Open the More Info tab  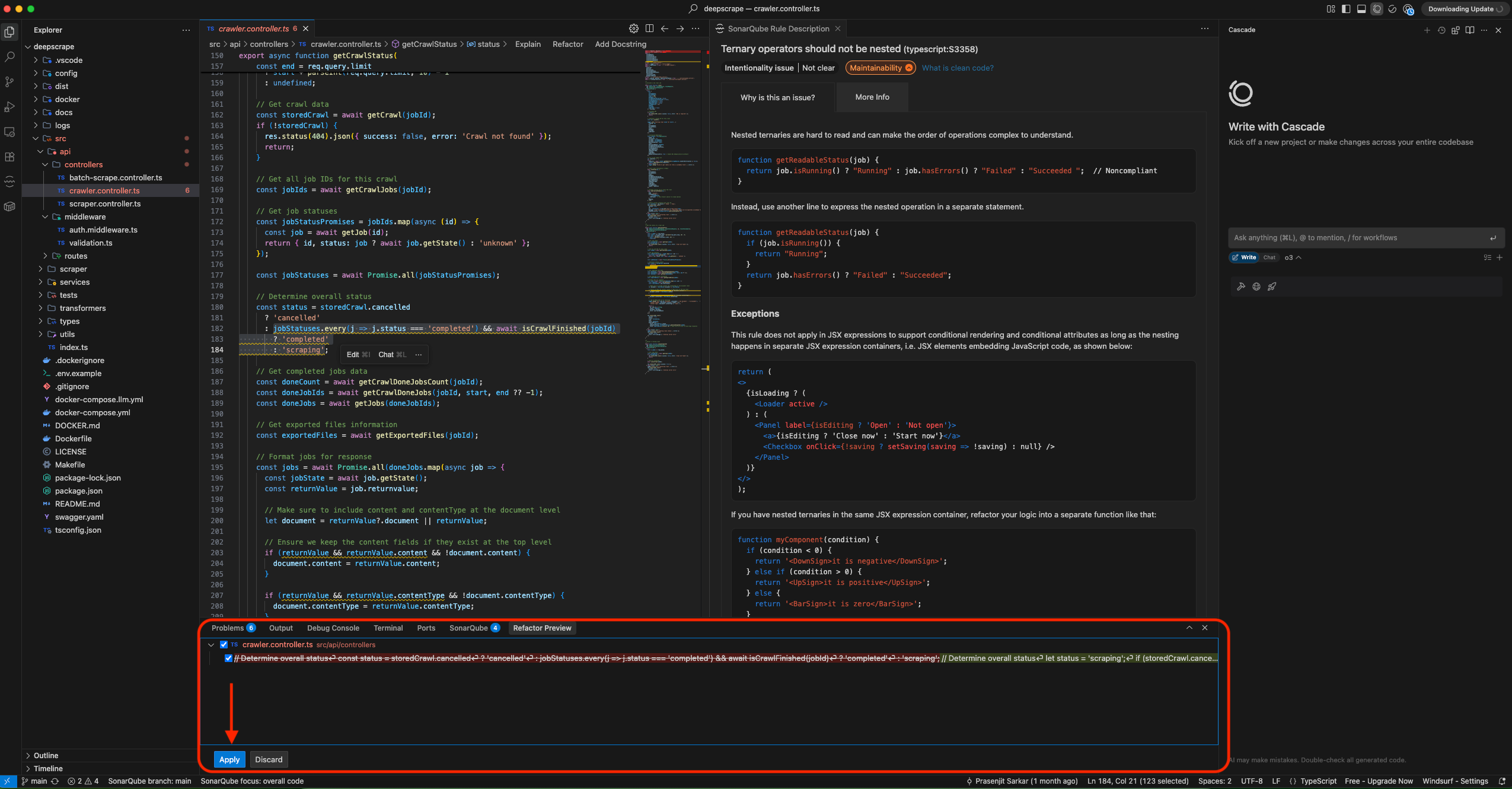tap(872, 97)
